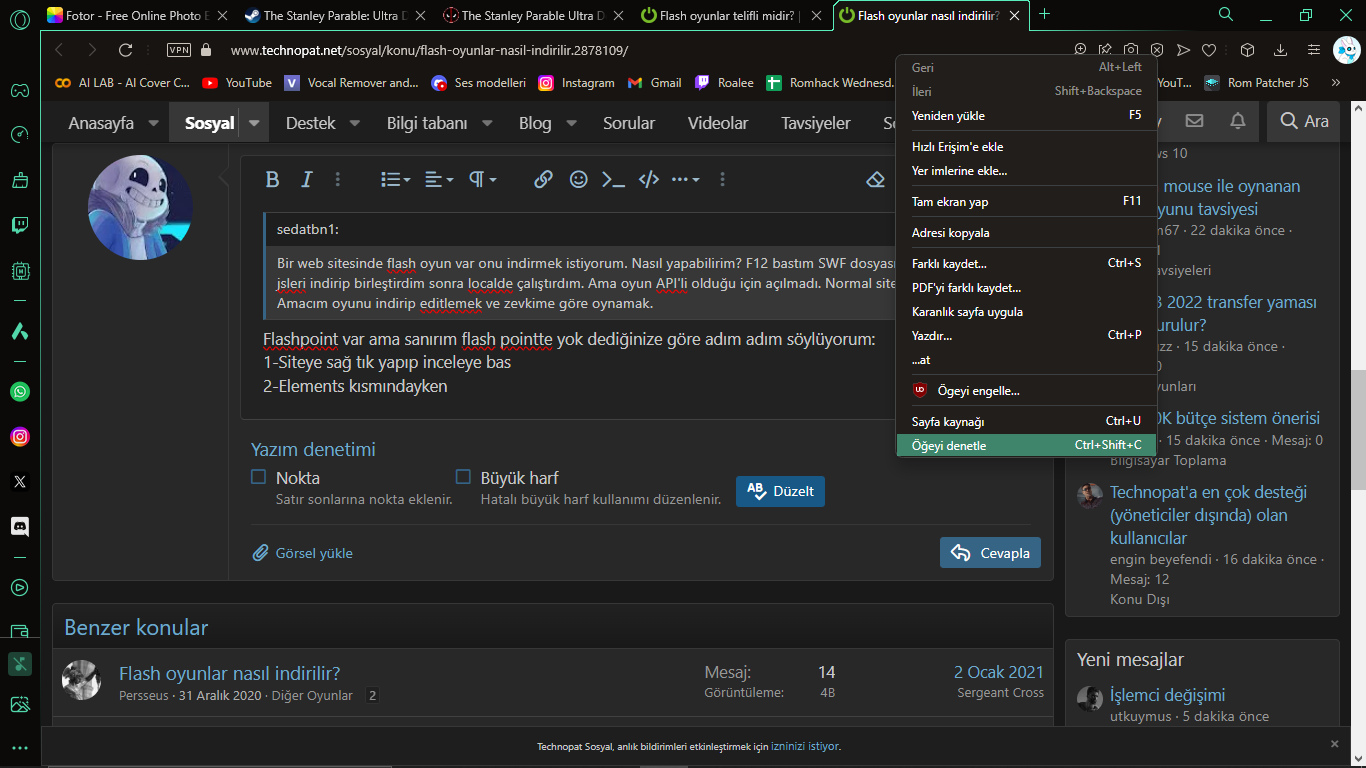
Task: Select Adresi kopyala in the context menu
Action: click(1027, 233)
